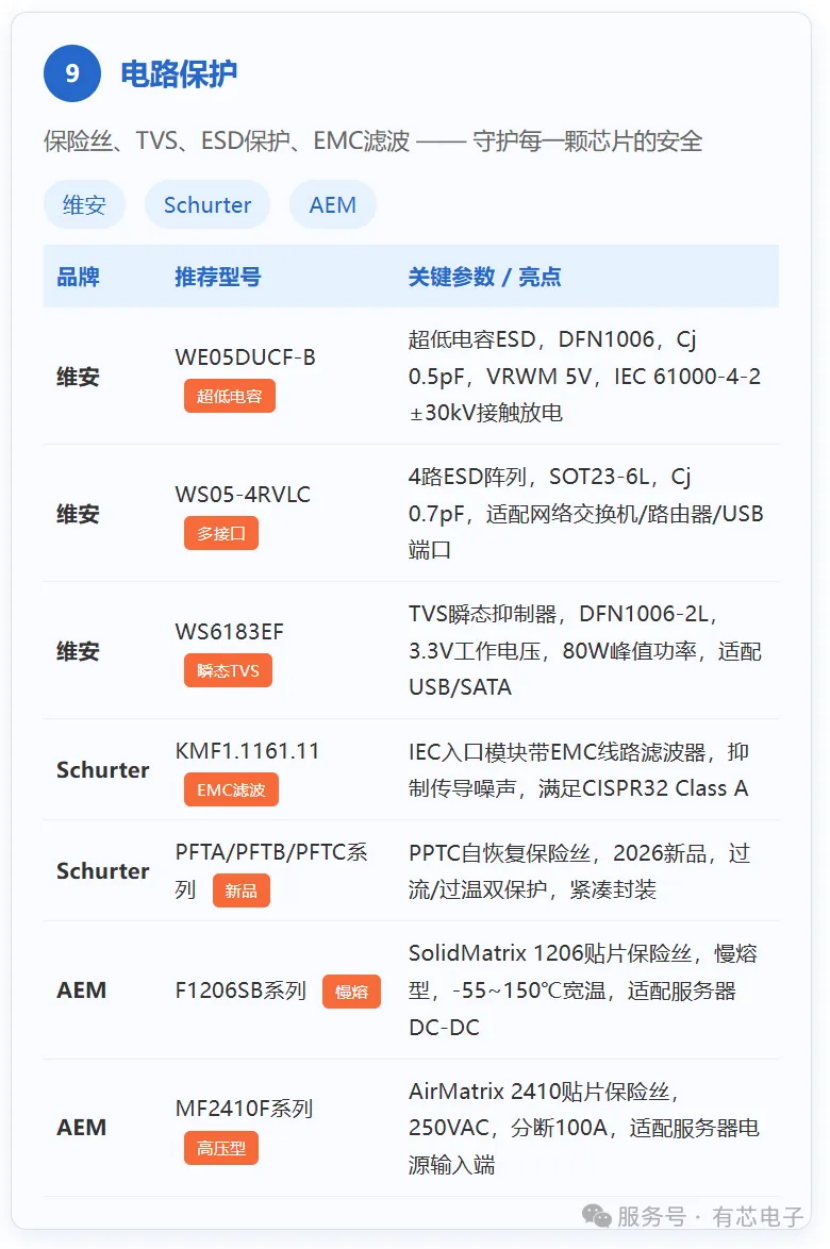This screenshot has width=830, height=1249.
Task: Click the 超低电容ESD, DFN1006 description
Action: point(585,376)
